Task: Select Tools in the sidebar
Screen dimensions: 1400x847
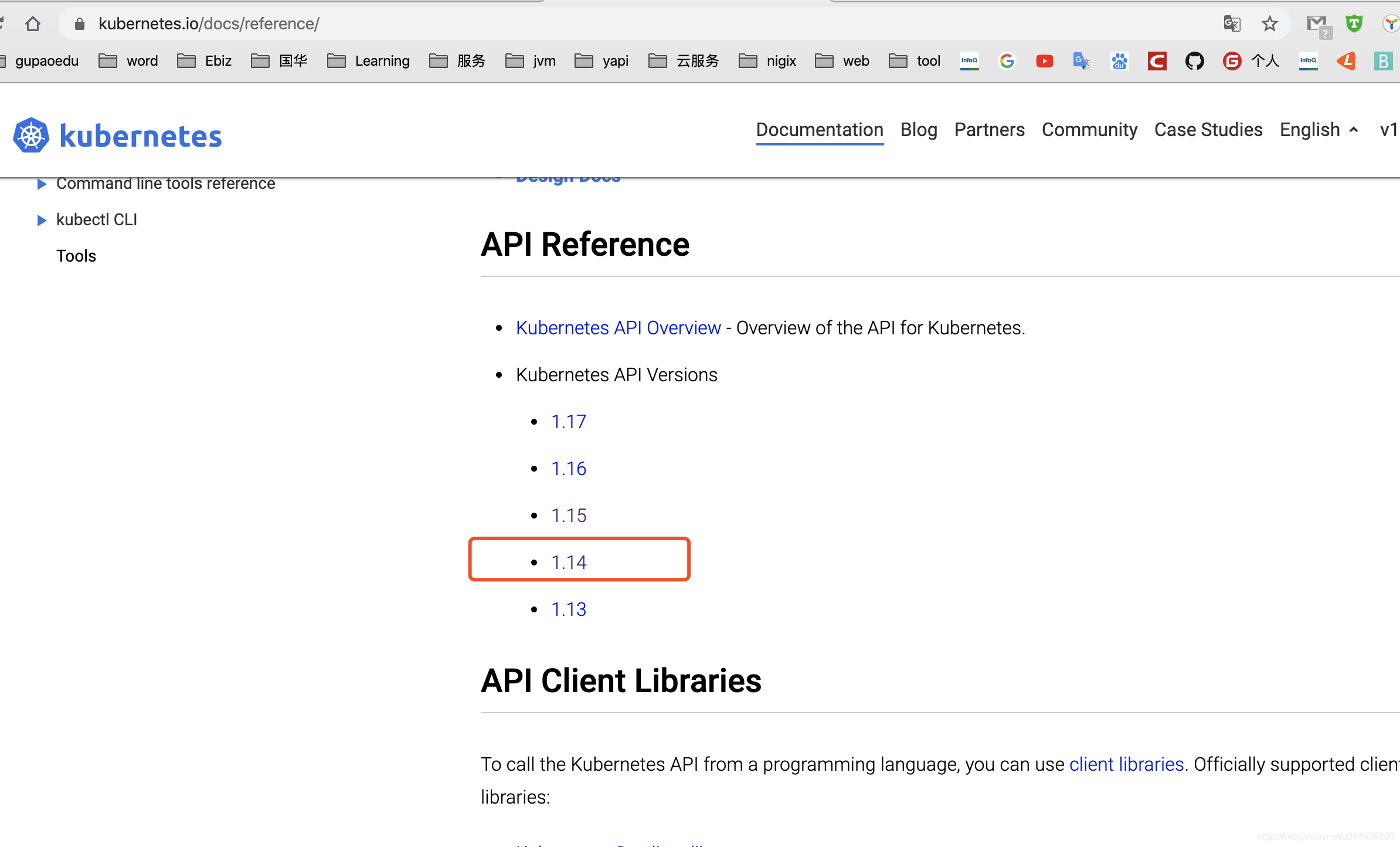Action: (x=76, y=256)
